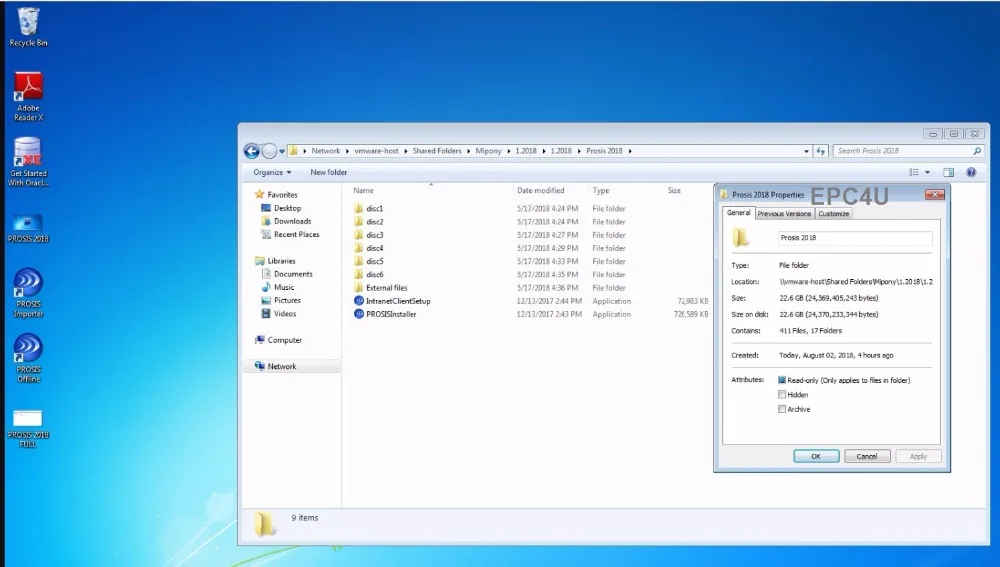The width and height of the screenshot is (1000, 567).
Task: Select the IntranetClientSetup application file
Action: click(x=397, y=301)
